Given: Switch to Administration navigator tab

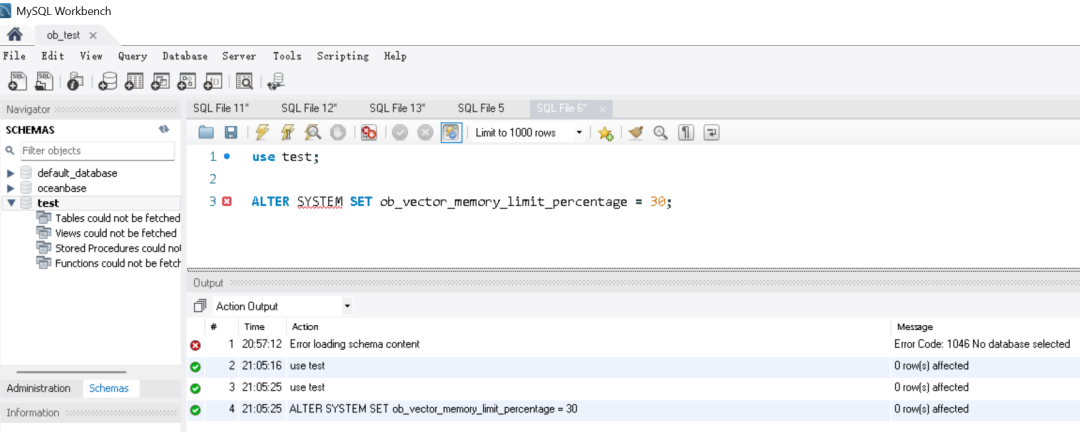Looking at the screenshot, I should click(39, 388).
